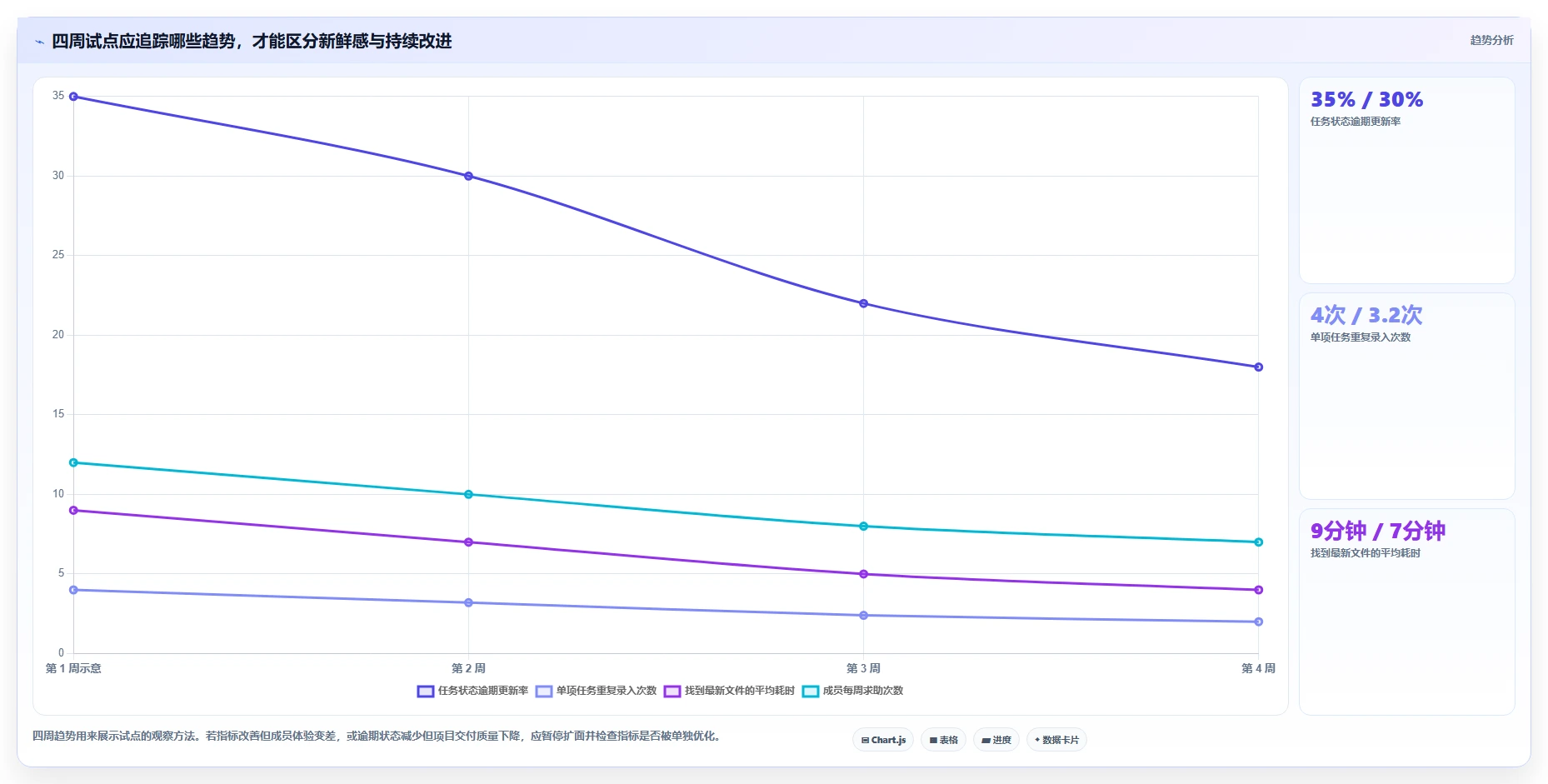The height and width of the screenshot is (784, 1548).
Task: Click week 2 point of 成员每周求助次数 line at 10
Action: (468, 494)
